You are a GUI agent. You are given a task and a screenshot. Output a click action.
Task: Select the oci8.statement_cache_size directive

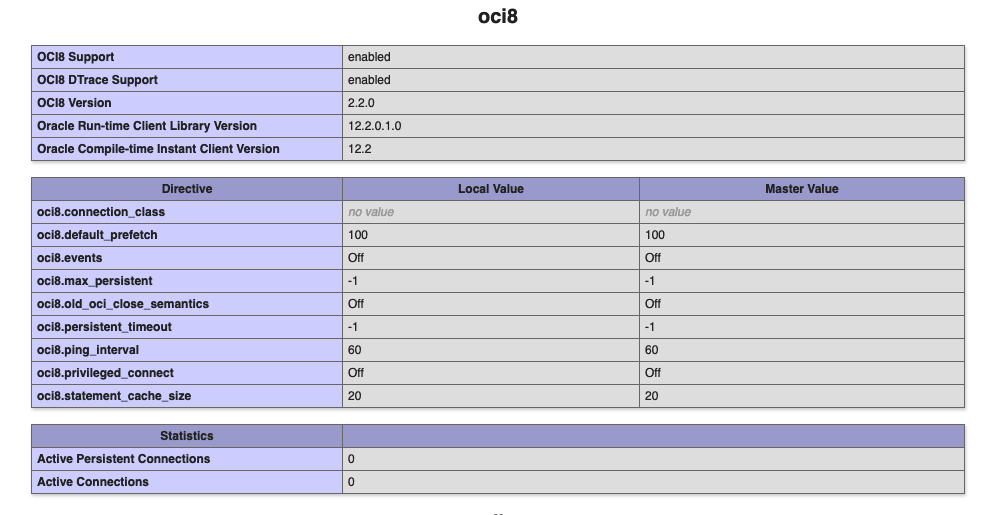click(113, 396)
